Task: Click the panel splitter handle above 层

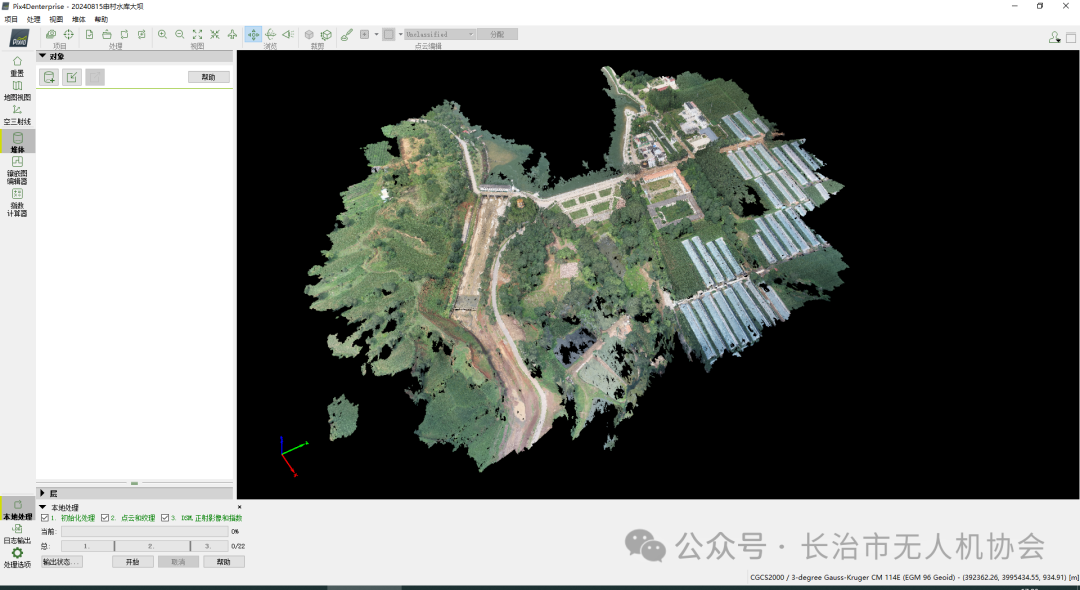Action: (x=134, y=483)
